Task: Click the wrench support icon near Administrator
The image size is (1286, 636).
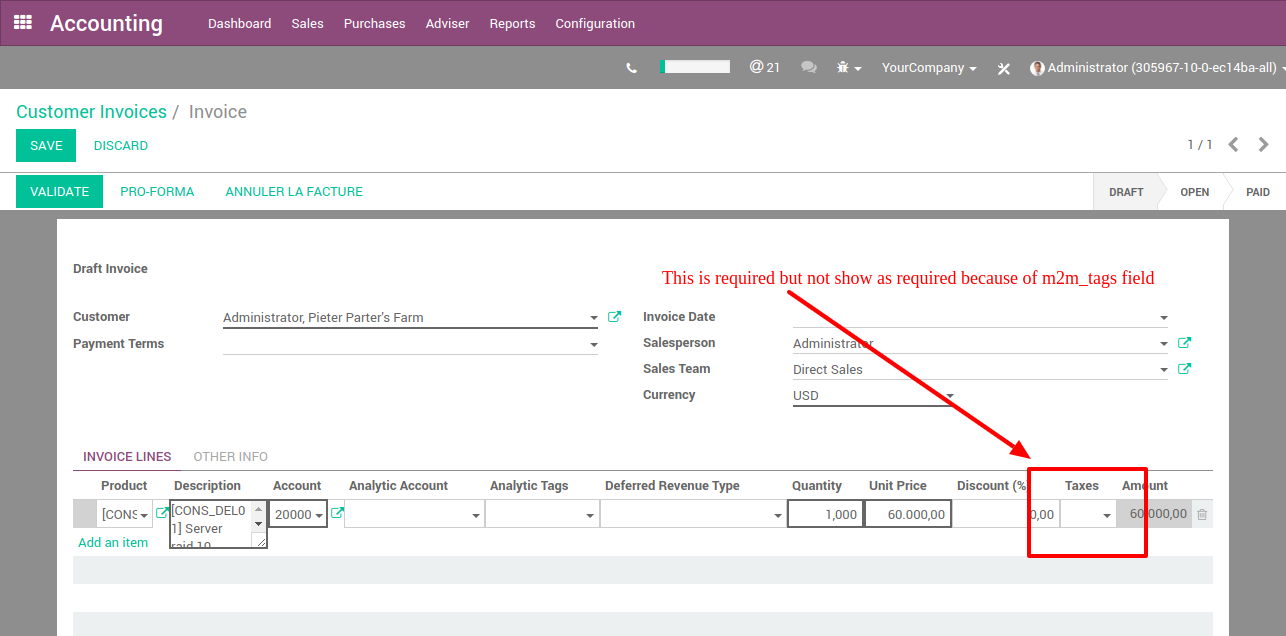Action: [1003, 68]
